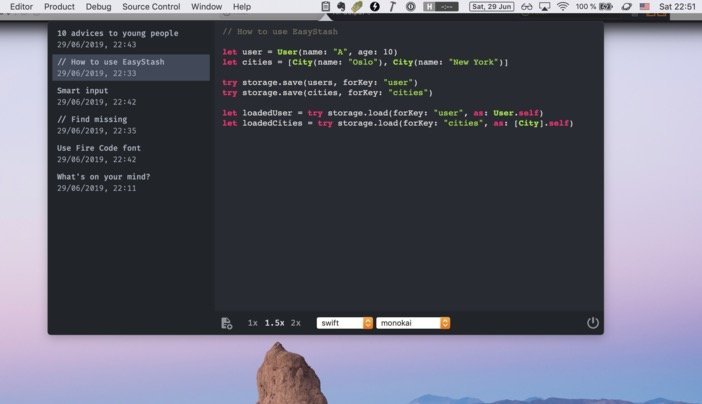
Task: Open the Editor menu
Action: tap(21, 7)
